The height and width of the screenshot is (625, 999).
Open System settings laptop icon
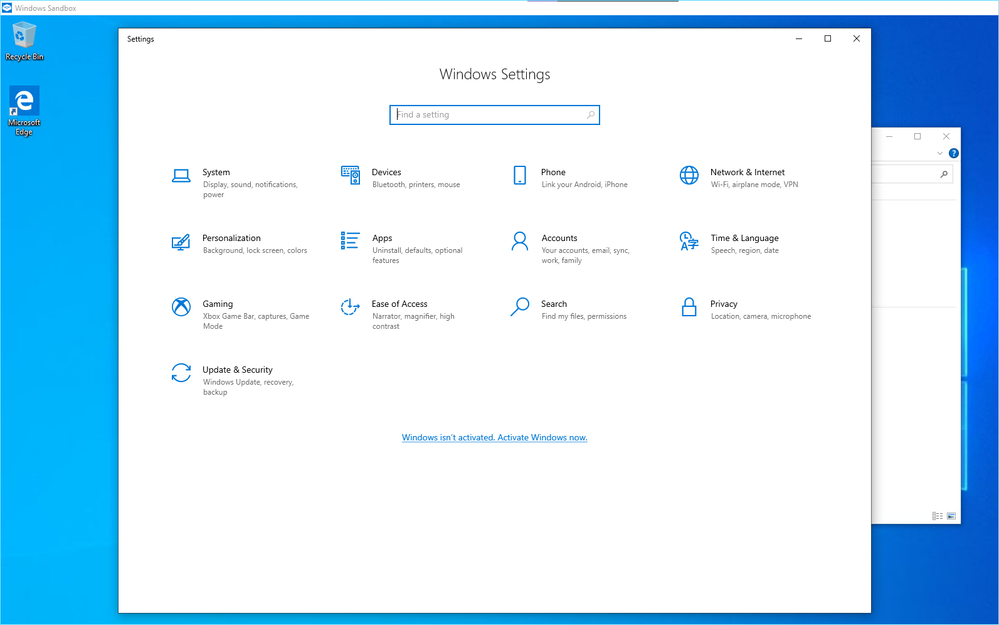click(x=181, y=176)
